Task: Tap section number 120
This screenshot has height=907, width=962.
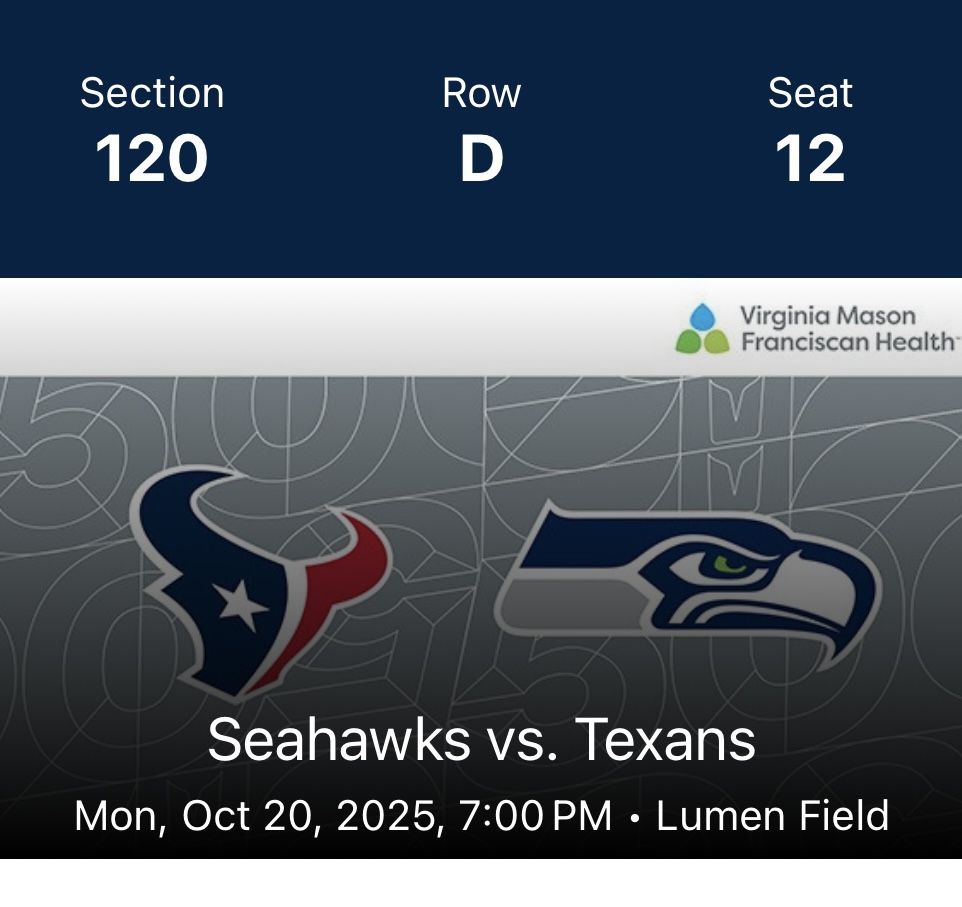Action: 152,159
